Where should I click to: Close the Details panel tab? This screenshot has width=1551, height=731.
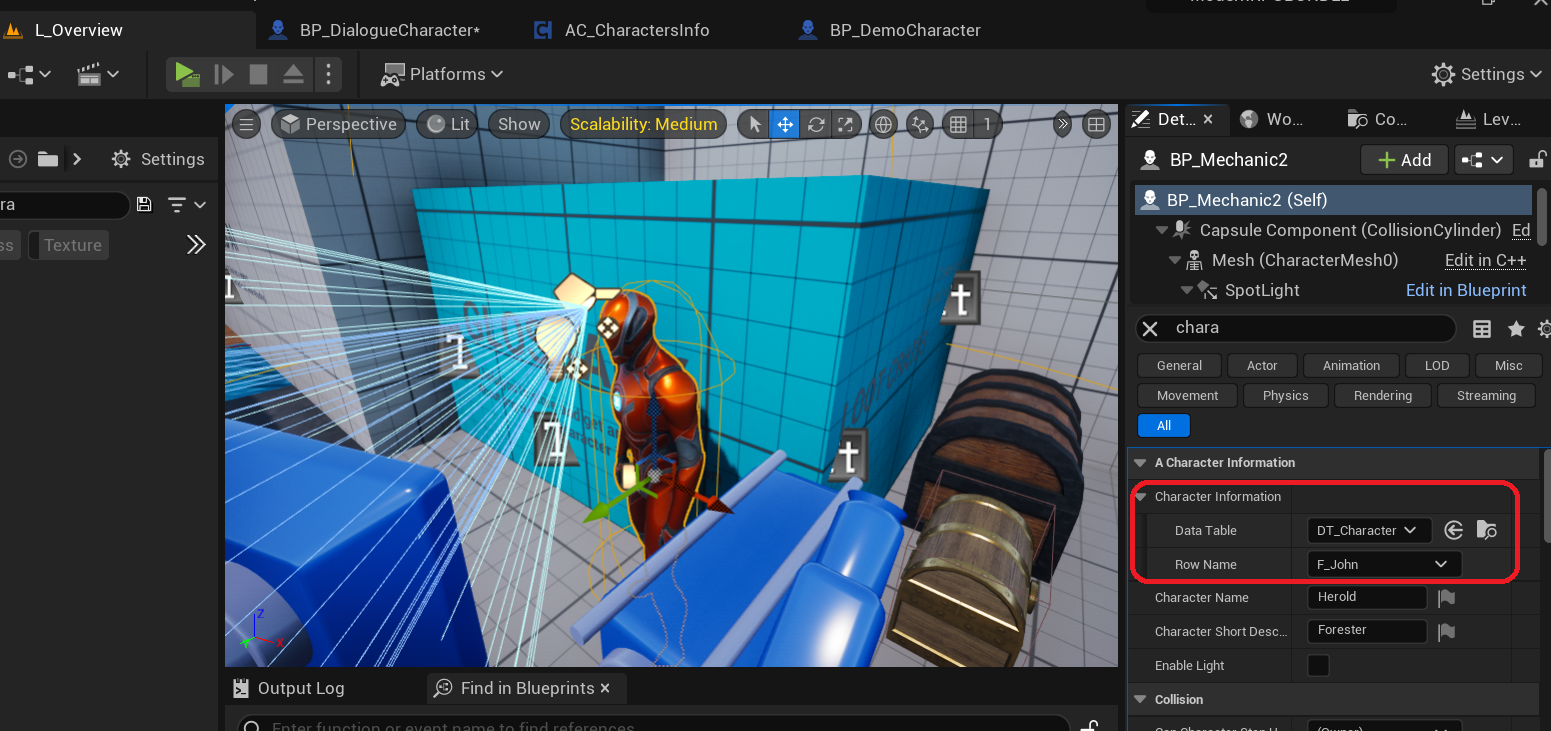(1208, 119)
